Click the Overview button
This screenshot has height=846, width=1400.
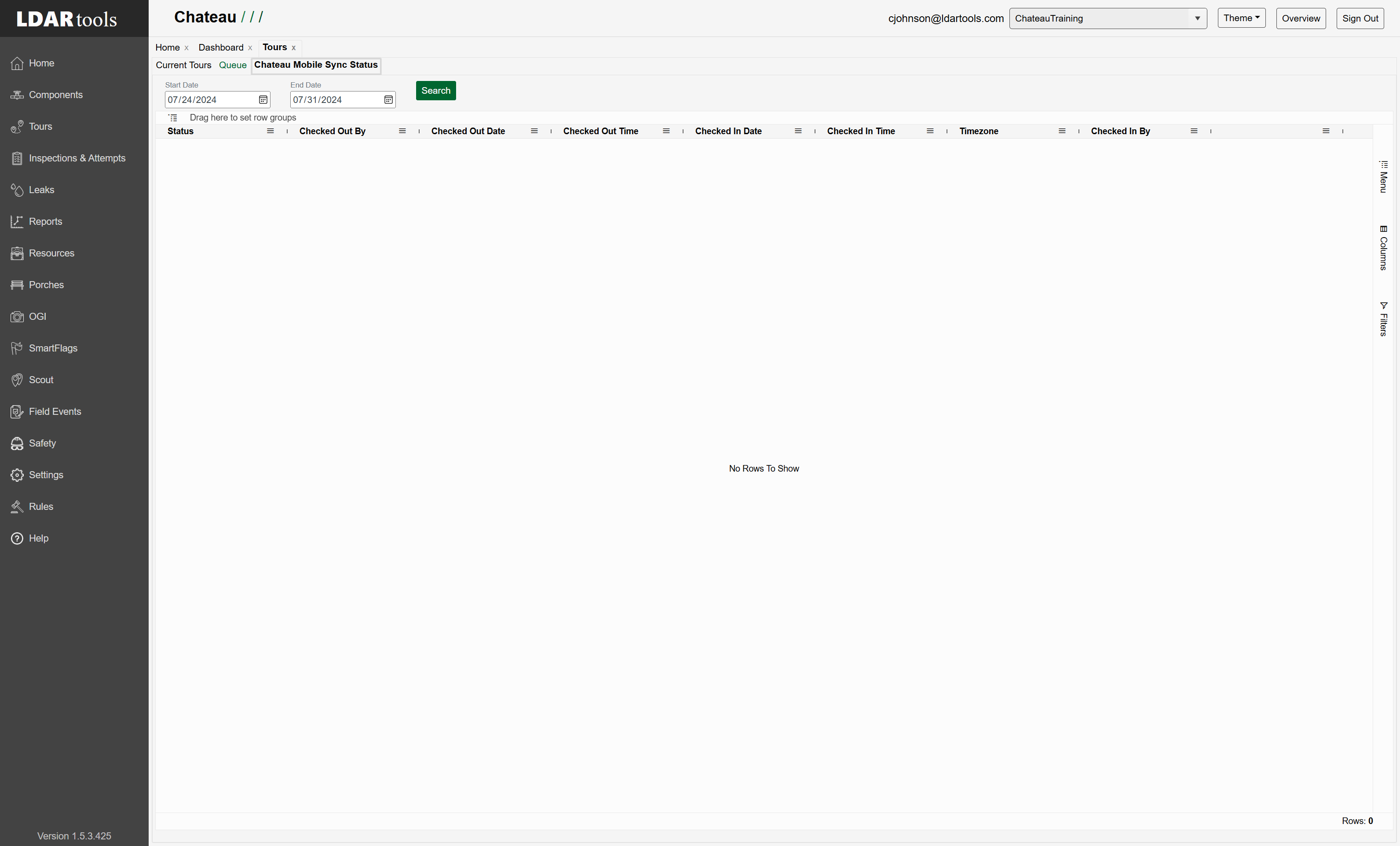[1301, 18]
